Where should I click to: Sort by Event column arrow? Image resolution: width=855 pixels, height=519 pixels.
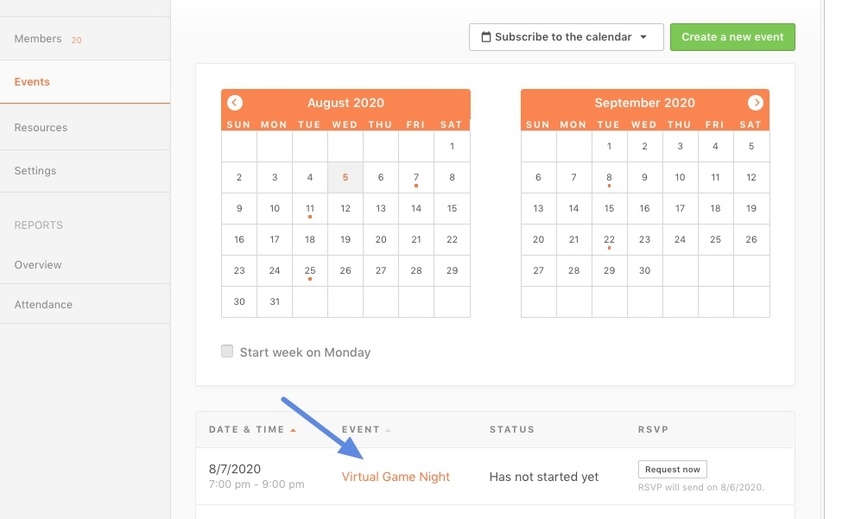[x=388, y=430]
